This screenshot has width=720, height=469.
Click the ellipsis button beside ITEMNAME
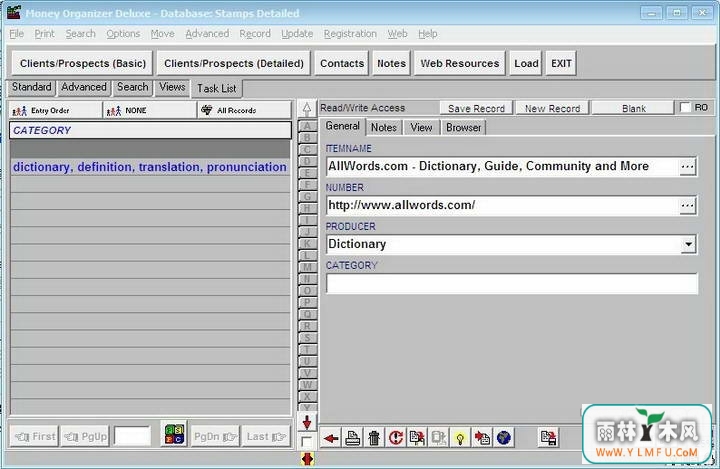[687, 166]
